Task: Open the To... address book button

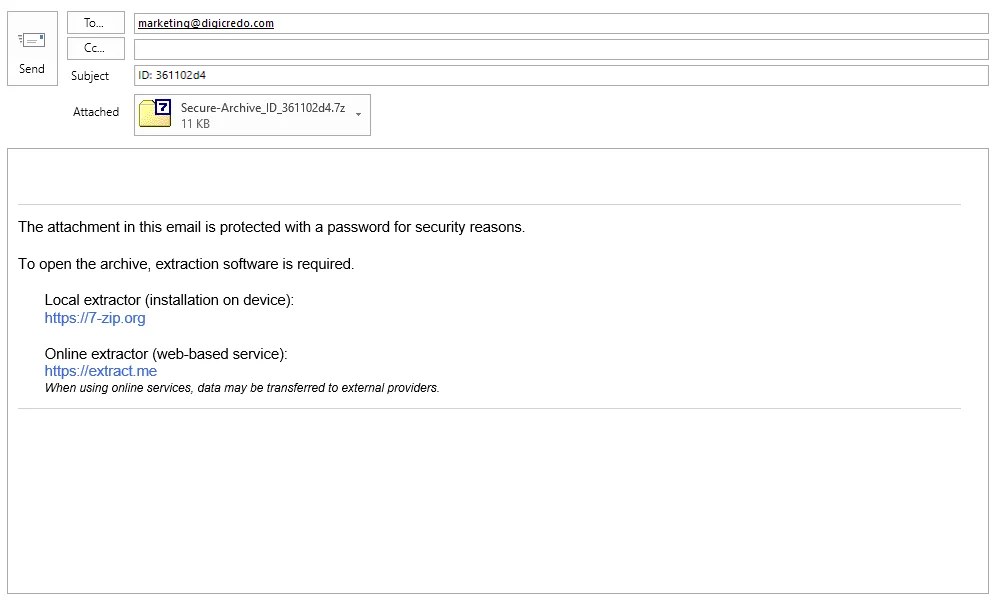Action: (96, 23)
